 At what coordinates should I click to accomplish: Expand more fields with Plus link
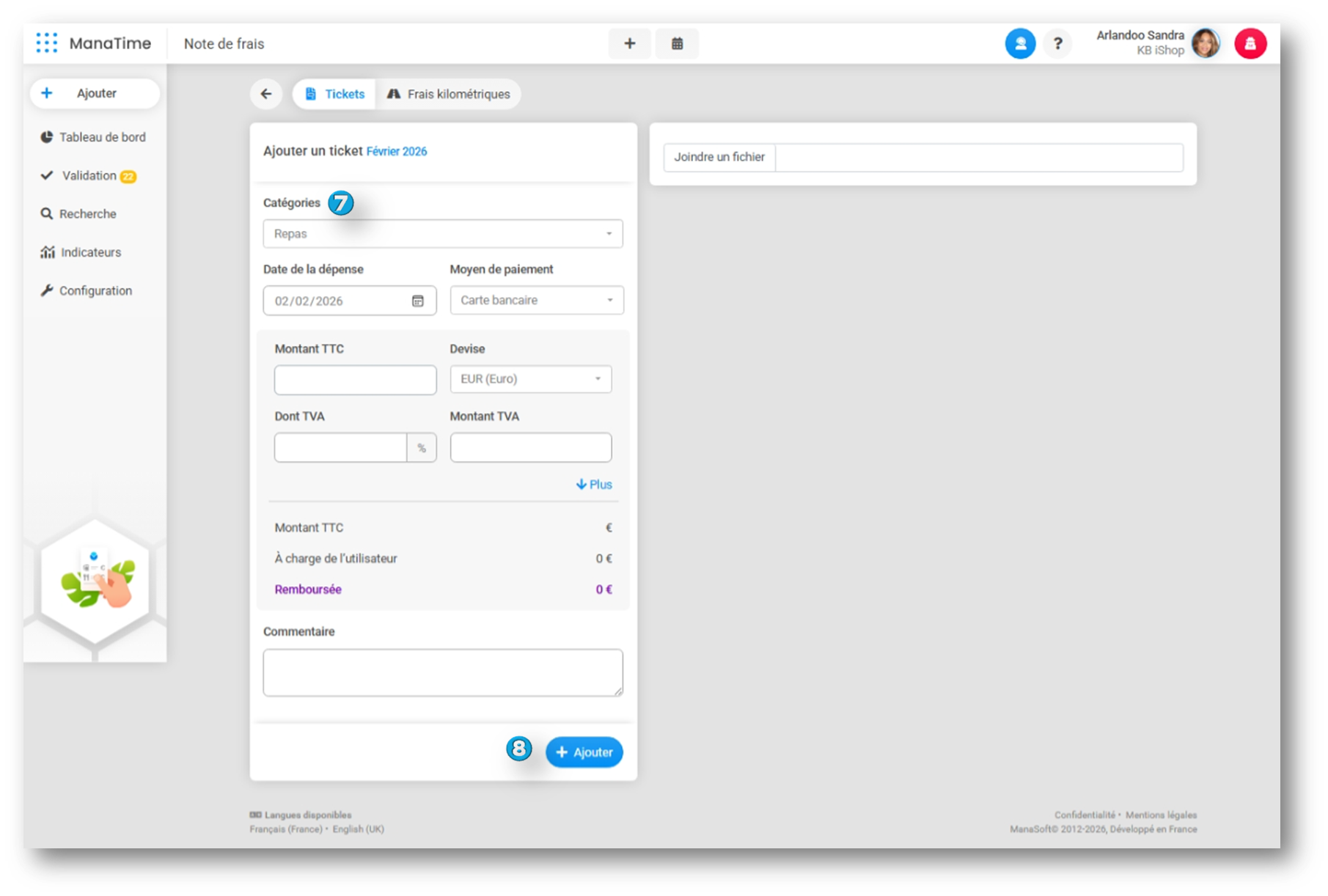[594, 485]
